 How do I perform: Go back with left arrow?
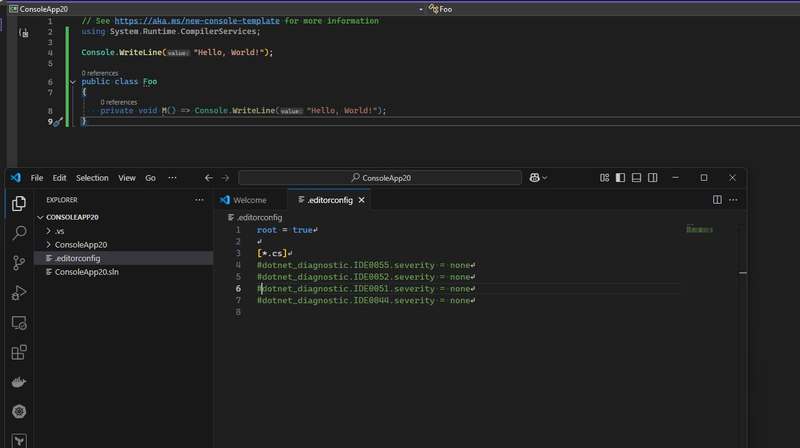click(x=209, y=178)
